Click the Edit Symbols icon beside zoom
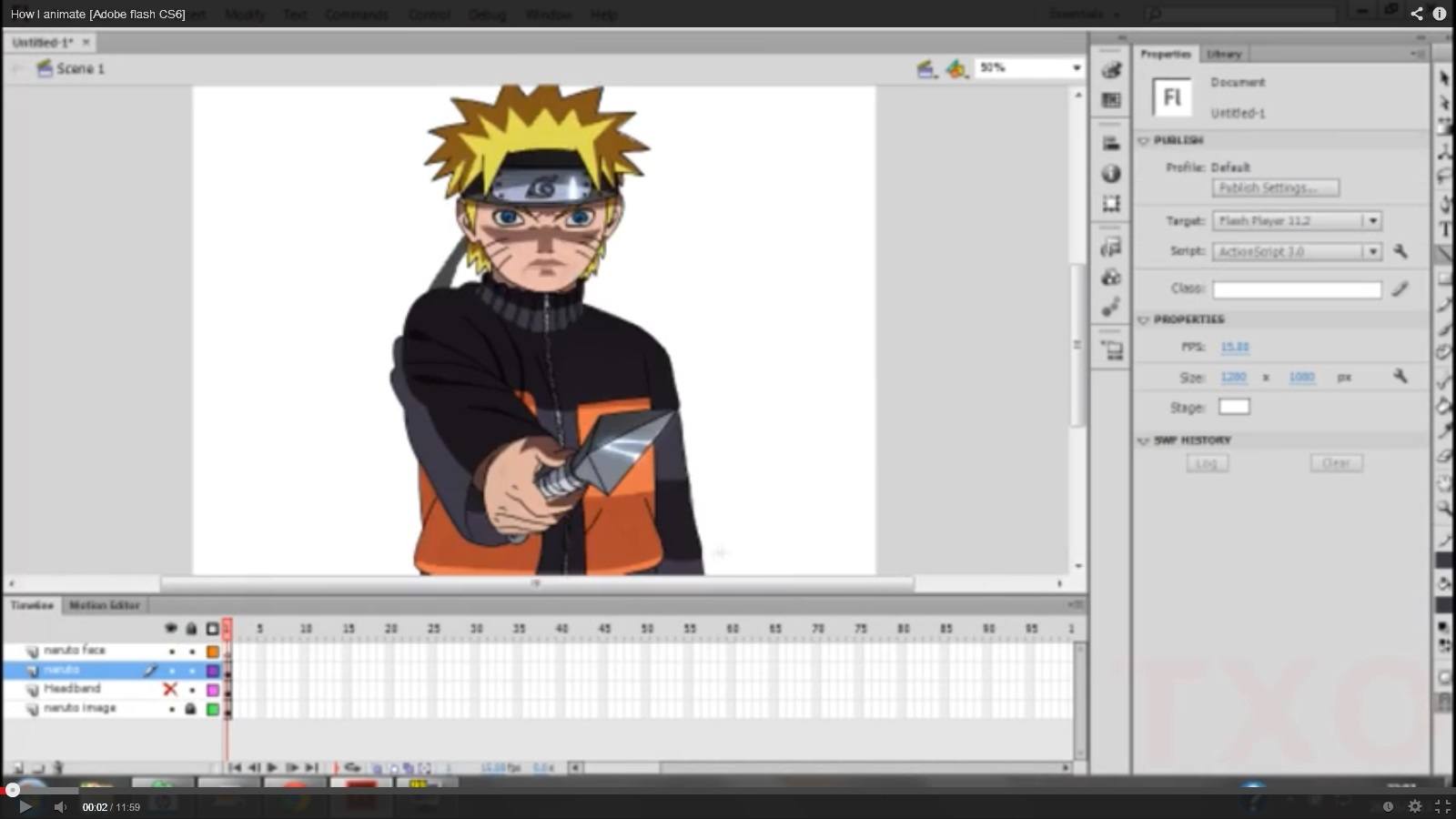 tap(955, 69)
